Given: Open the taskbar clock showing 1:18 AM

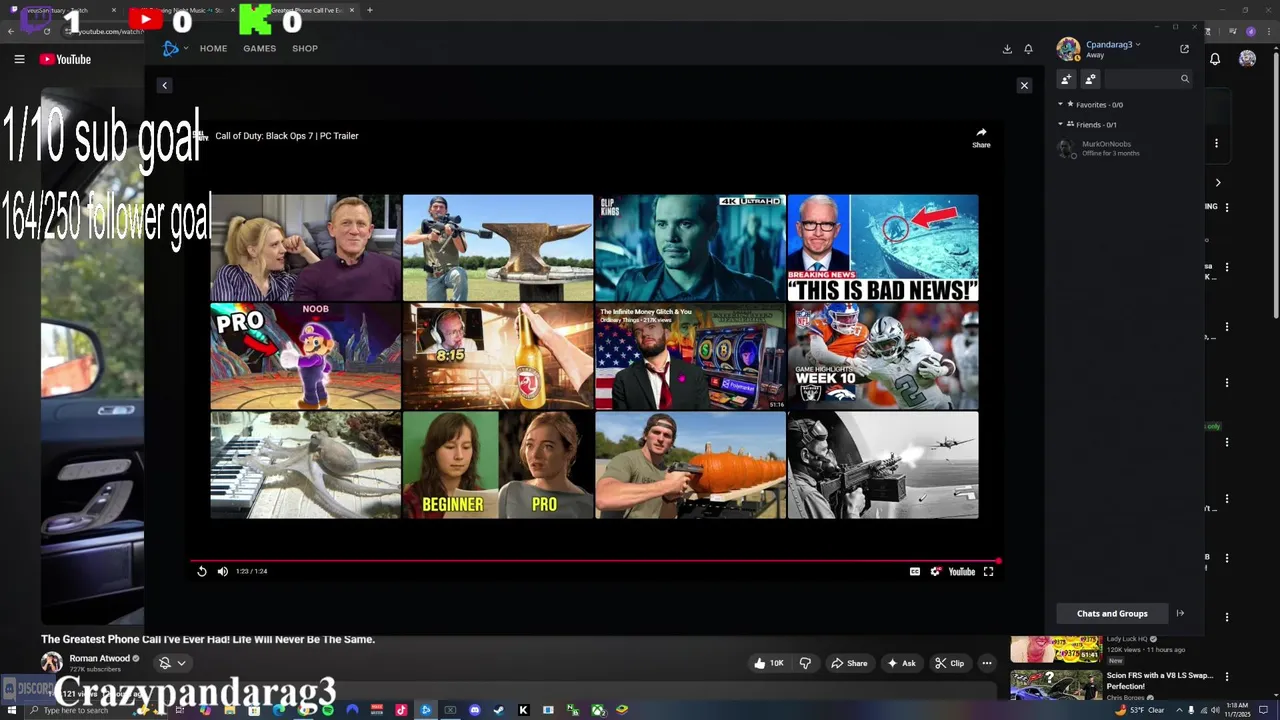Looking at the screenshot, I should pyautogui.click(x=1239, y=710).
